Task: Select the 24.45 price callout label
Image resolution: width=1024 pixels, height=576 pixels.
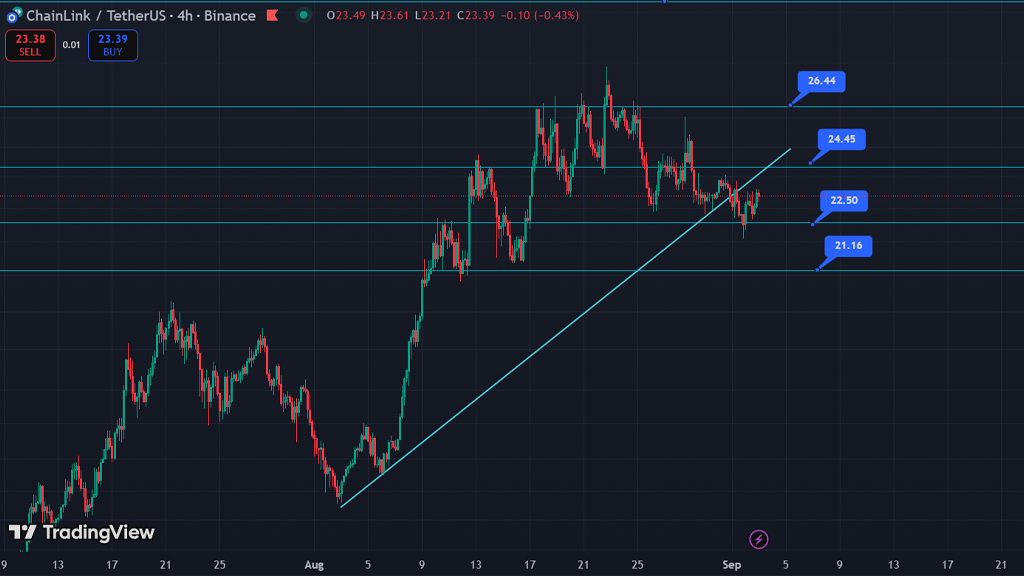Action: (841, 139)
